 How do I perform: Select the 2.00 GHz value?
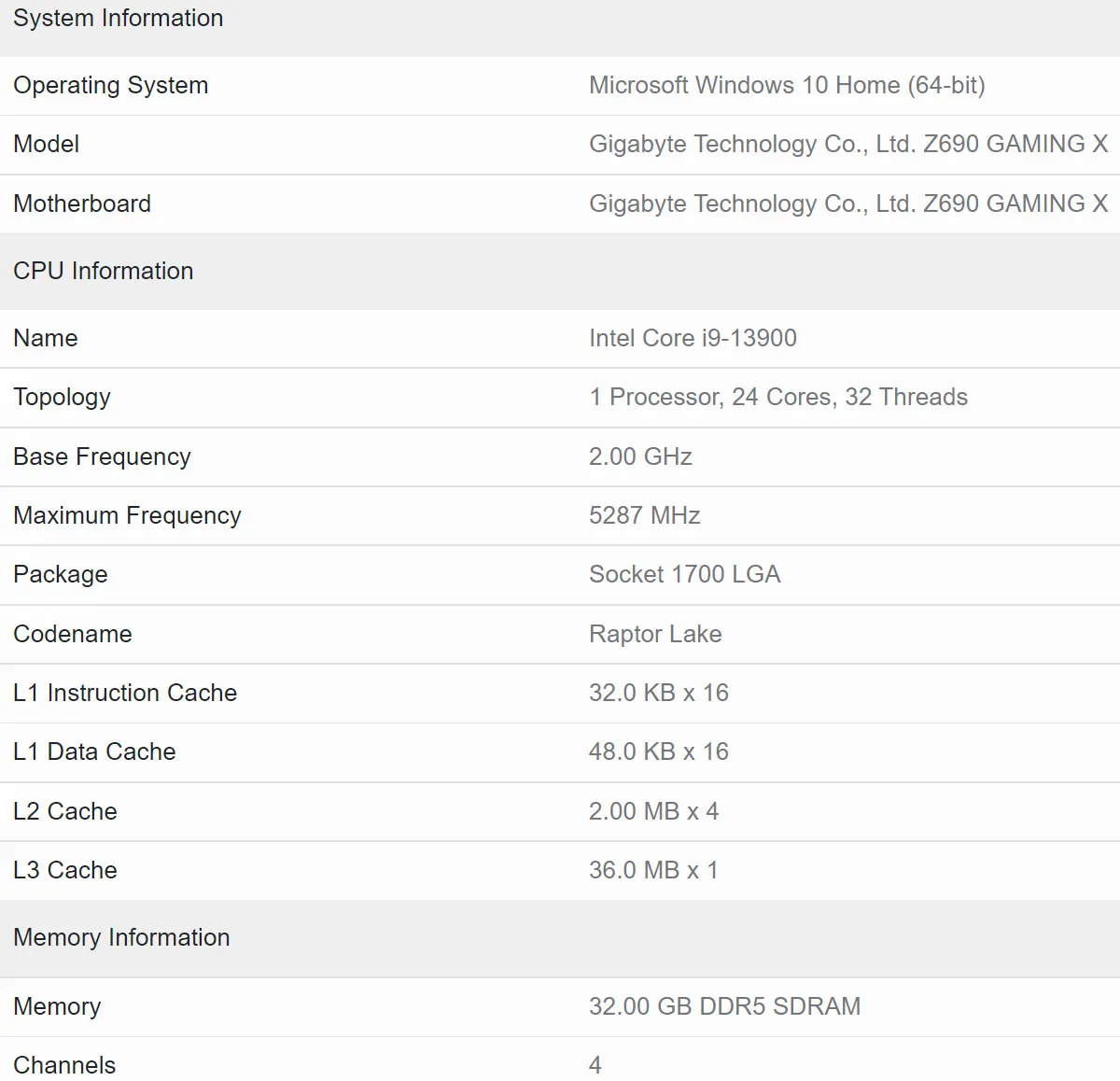pyautogui.click(x=640, y=456)
